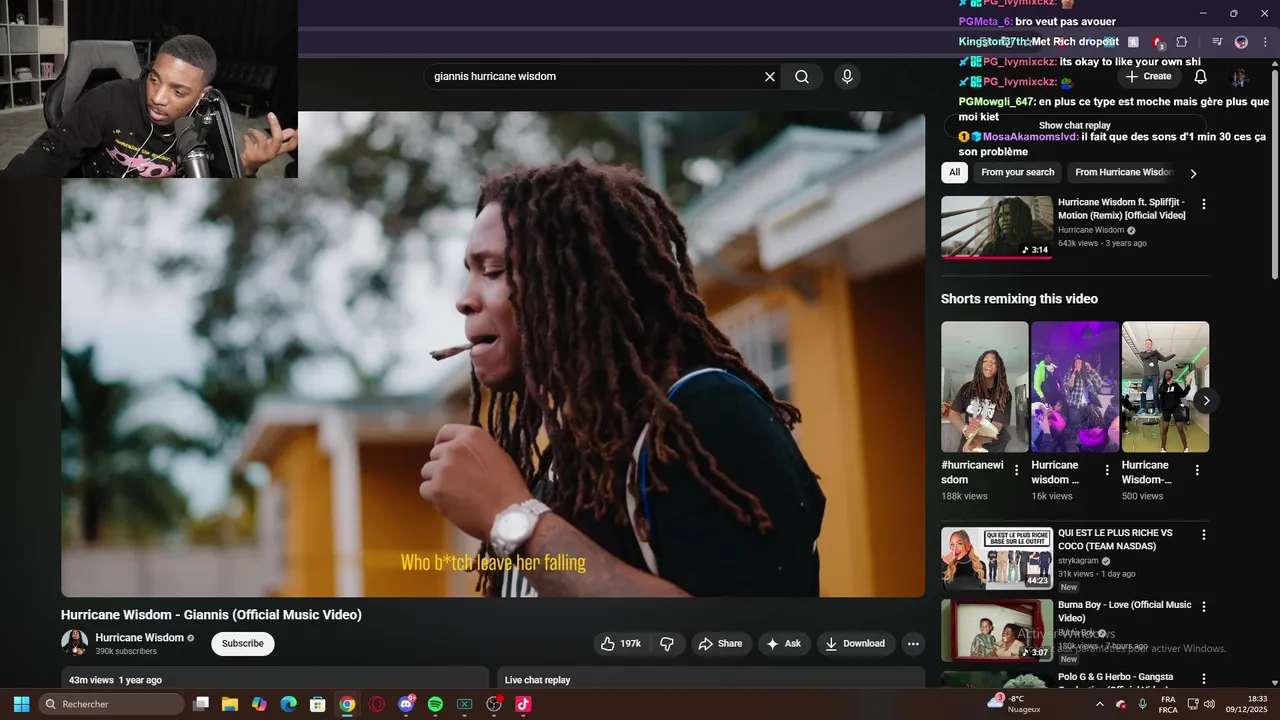
Task: Subscribe to Hurricane Wisdom
Action: coord(243,644)
